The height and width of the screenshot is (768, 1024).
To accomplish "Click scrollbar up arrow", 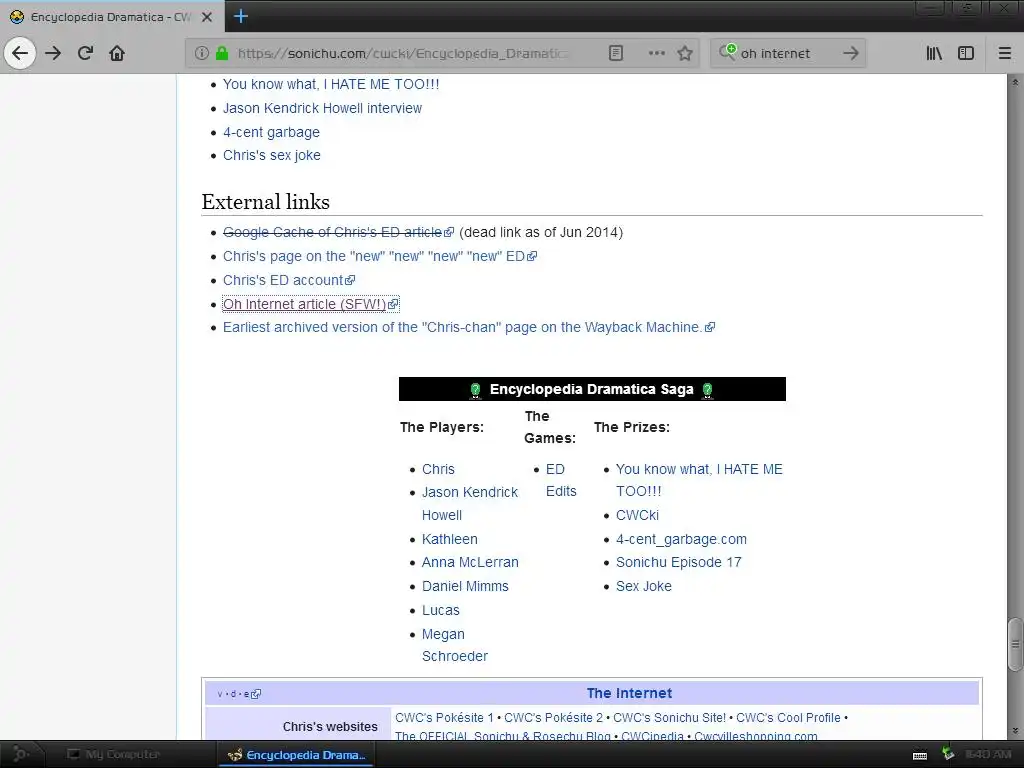I will point(1015,82).
